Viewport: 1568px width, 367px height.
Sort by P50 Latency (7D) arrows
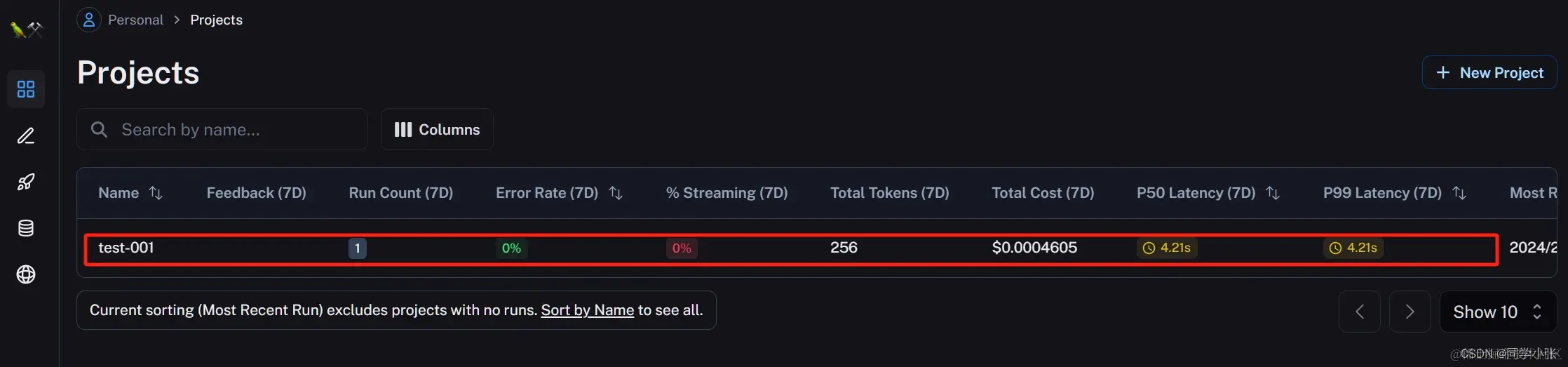point(1273,193)
